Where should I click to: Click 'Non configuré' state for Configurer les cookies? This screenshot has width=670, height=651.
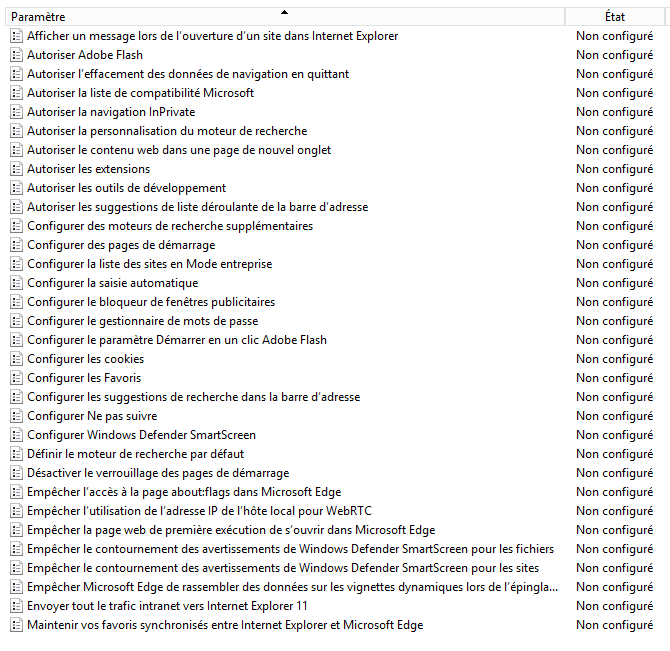614,359
